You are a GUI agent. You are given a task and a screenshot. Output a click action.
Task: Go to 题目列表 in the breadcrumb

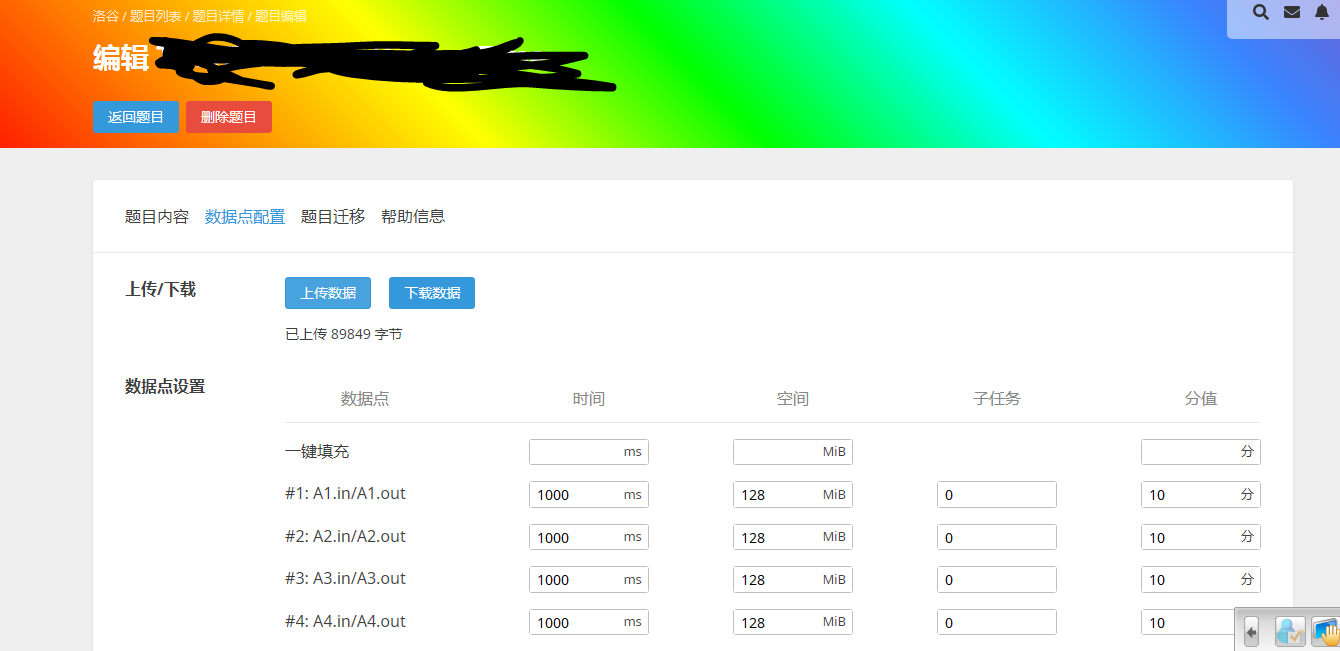157,16
